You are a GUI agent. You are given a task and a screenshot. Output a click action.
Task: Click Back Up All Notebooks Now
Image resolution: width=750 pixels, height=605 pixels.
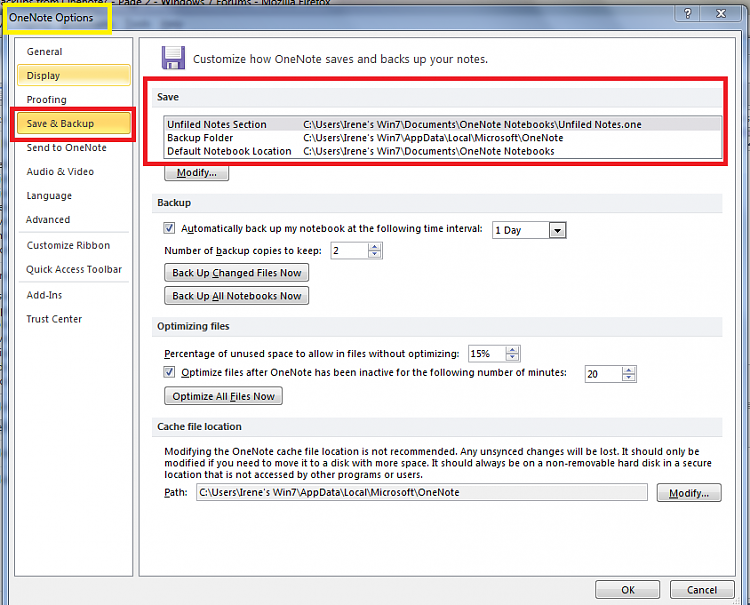pyautogui.click(x=237, y=296)
